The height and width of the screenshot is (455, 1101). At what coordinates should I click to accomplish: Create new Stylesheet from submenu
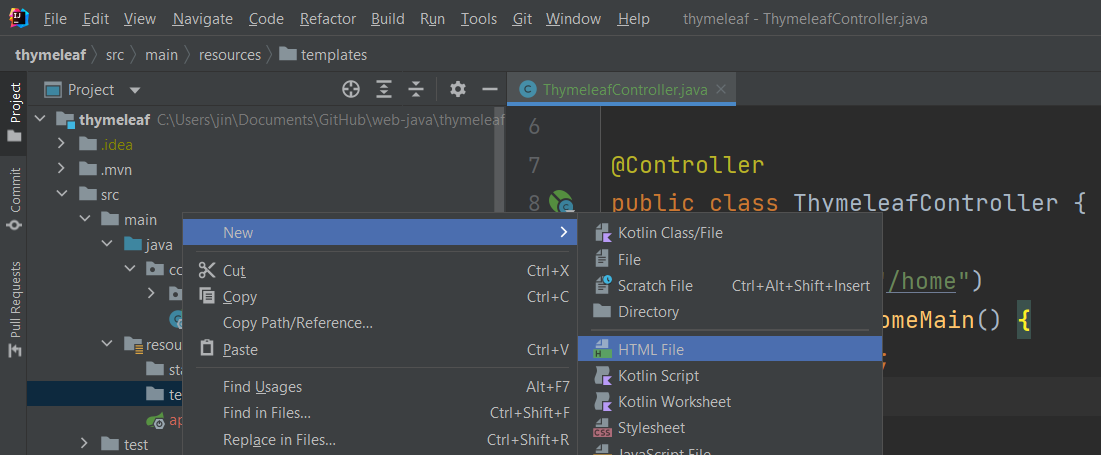click(730, 428)
